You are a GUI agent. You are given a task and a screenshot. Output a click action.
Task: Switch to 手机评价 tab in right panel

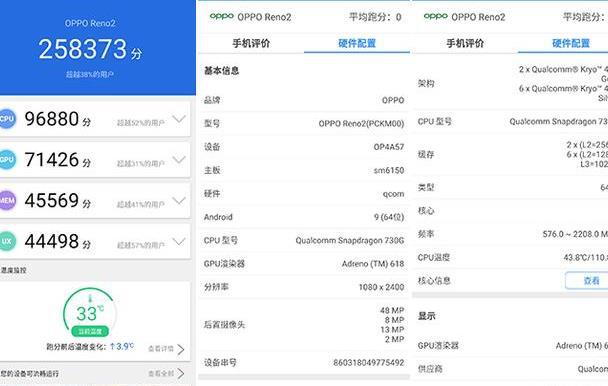(465, 43)
